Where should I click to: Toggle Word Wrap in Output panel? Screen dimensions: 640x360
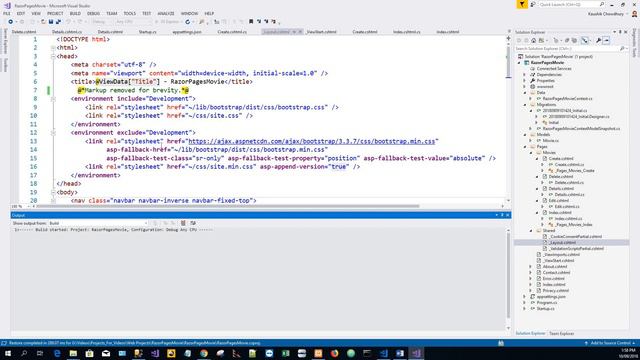coord(193,223)
